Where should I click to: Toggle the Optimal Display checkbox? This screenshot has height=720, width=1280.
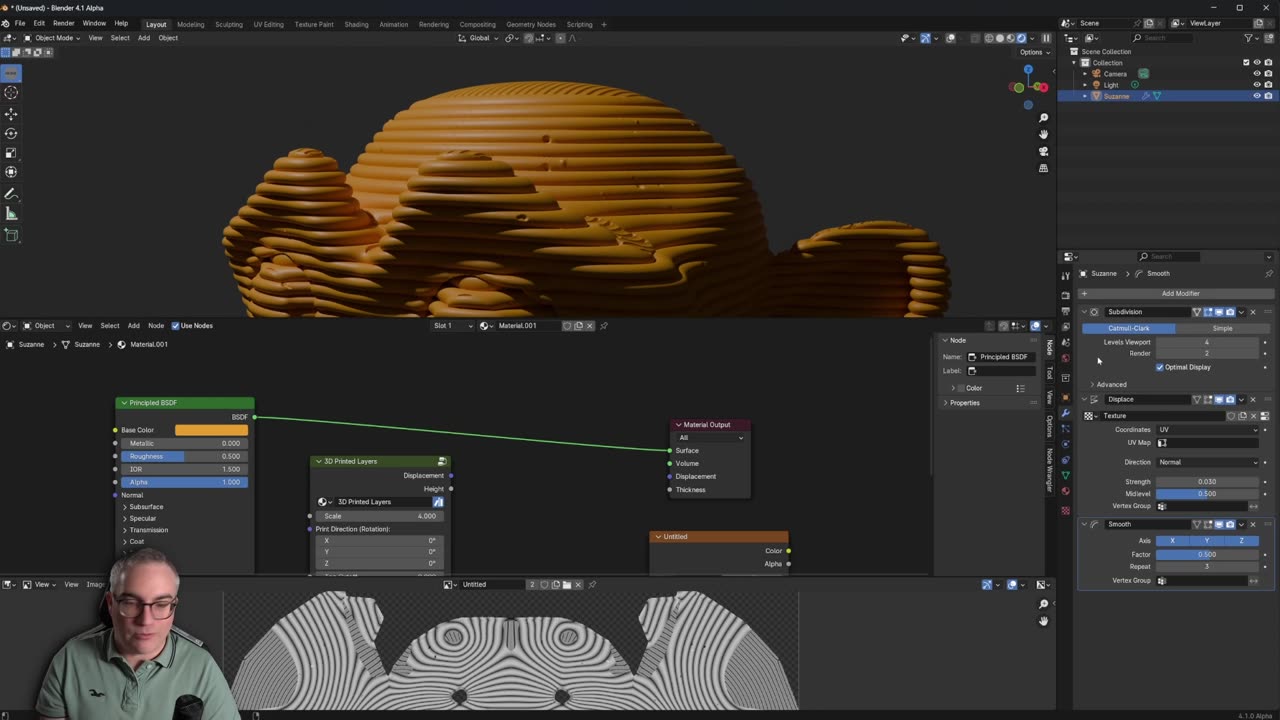tap(1160, 367)
